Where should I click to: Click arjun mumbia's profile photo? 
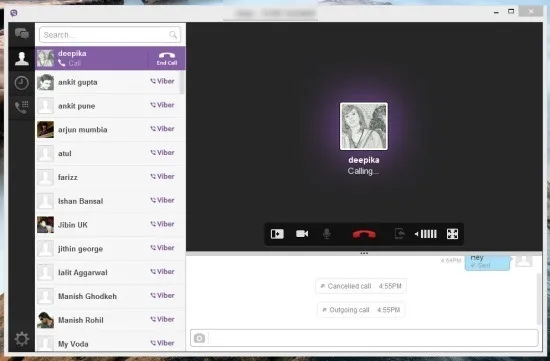pos(46,129)
